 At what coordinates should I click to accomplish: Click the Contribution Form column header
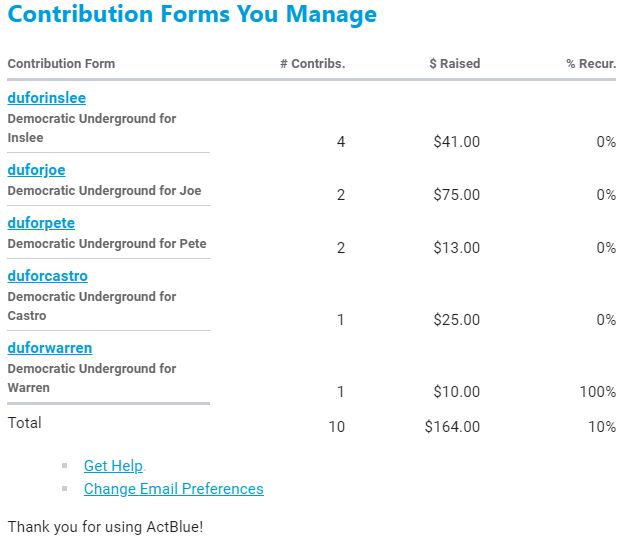(61, 64)
